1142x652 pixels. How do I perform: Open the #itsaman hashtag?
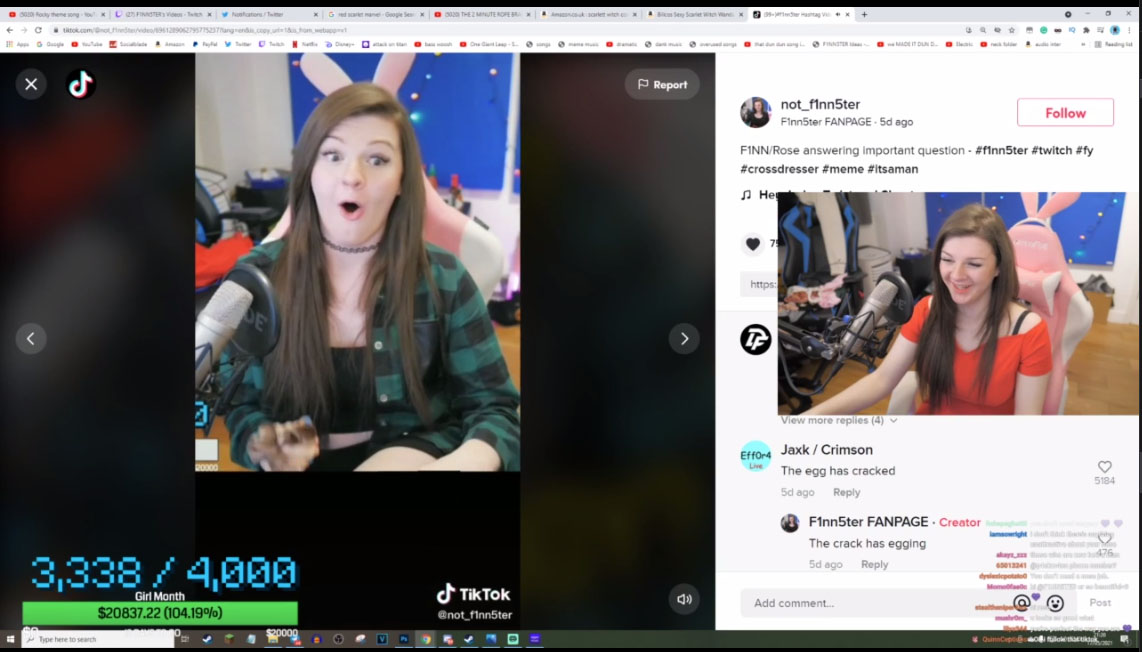pyautogui.click(x=892, y=169)
